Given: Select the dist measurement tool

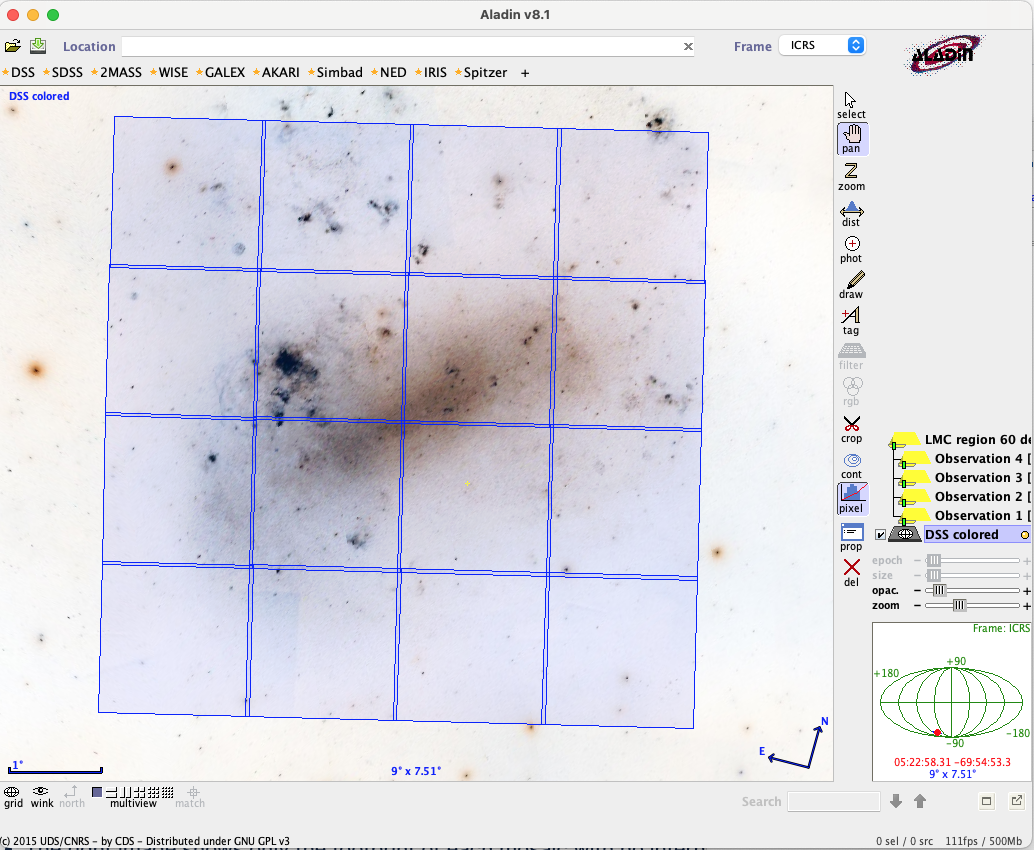Looking at the screenshot, I should click(851, 213).
